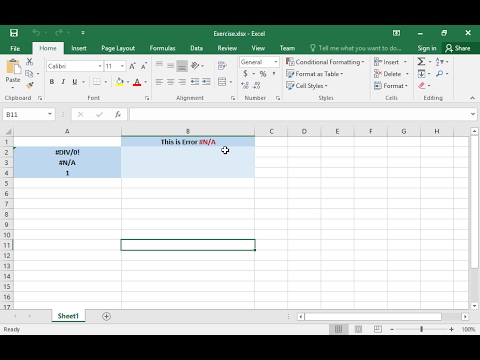
Task: Switch to the Data tab
Action: click(x=196, y=48)
